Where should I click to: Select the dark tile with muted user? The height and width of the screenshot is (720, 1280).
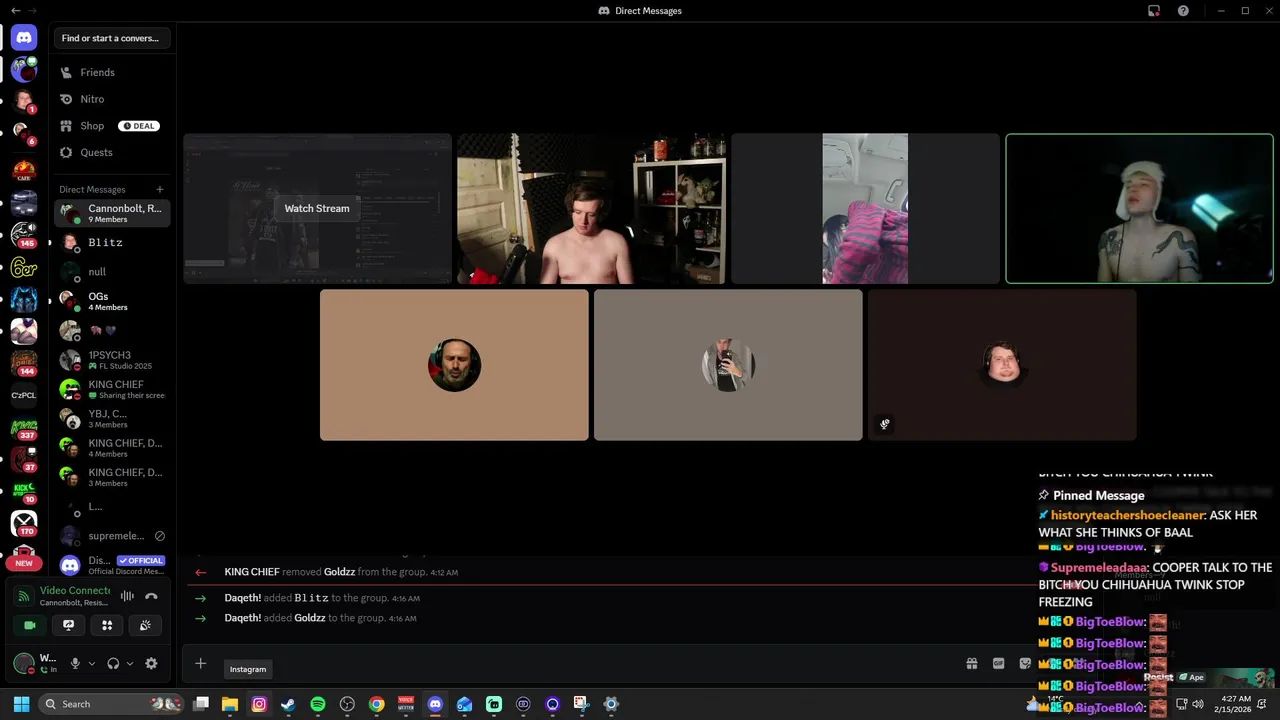1002,365
